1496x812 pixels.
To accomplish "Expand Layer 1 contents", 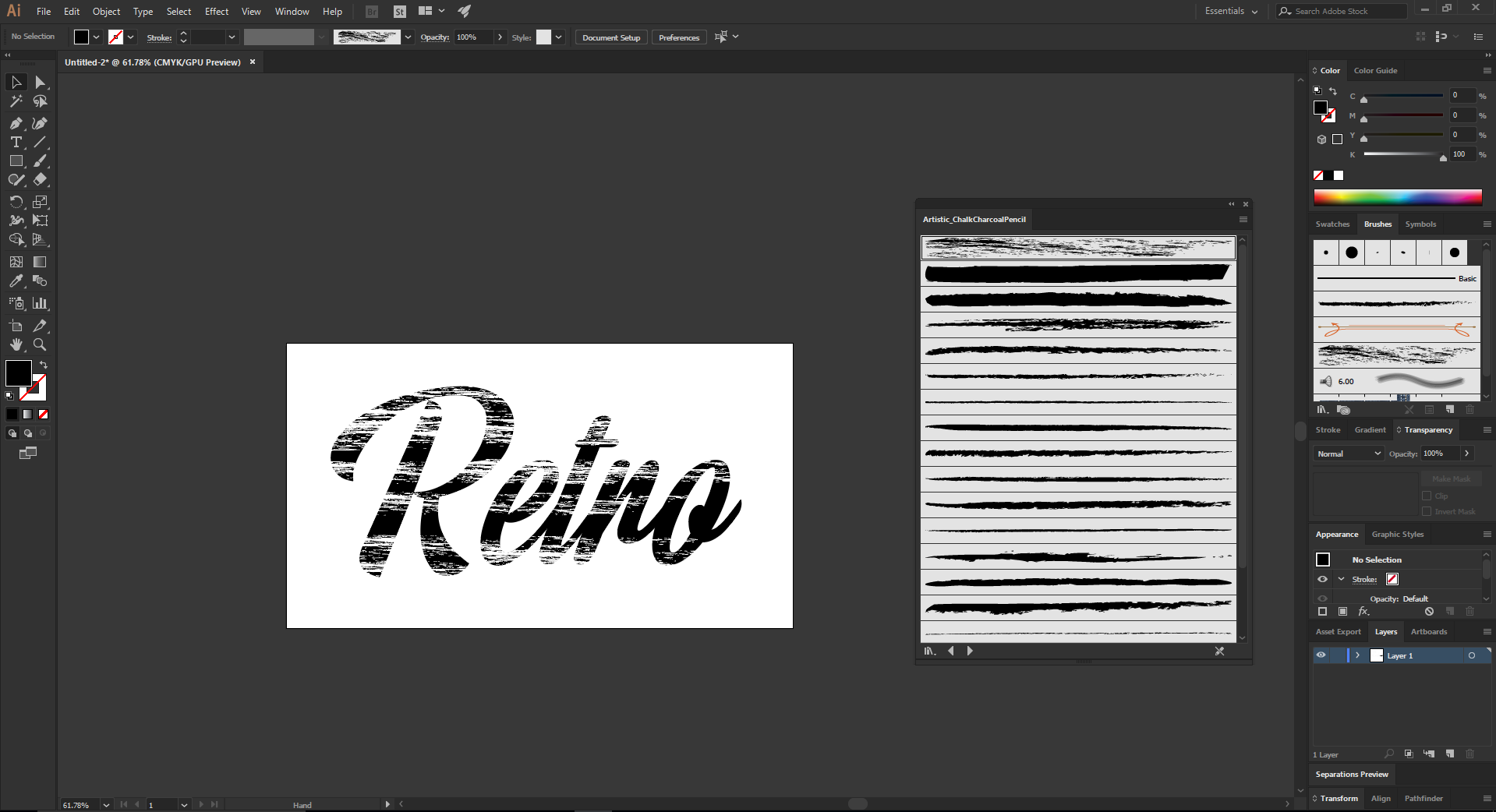I will (x=1358, y=655).
